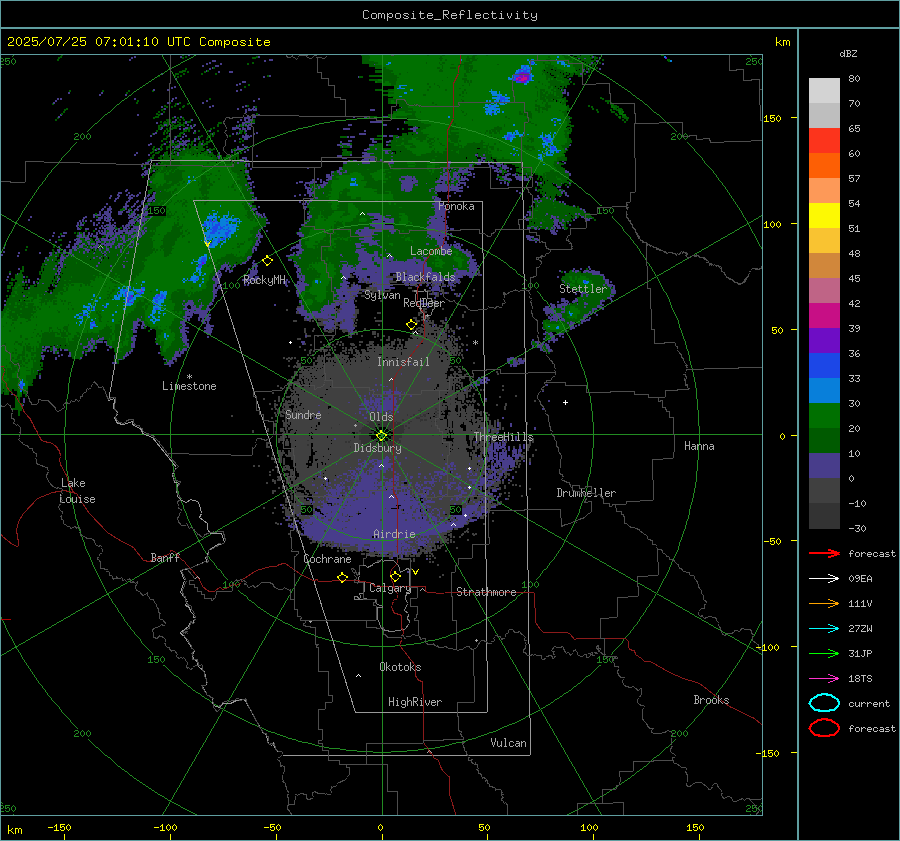900x841 pixels.
Task: Click the white plus marker west of Hanna
Action: (565, 402)
